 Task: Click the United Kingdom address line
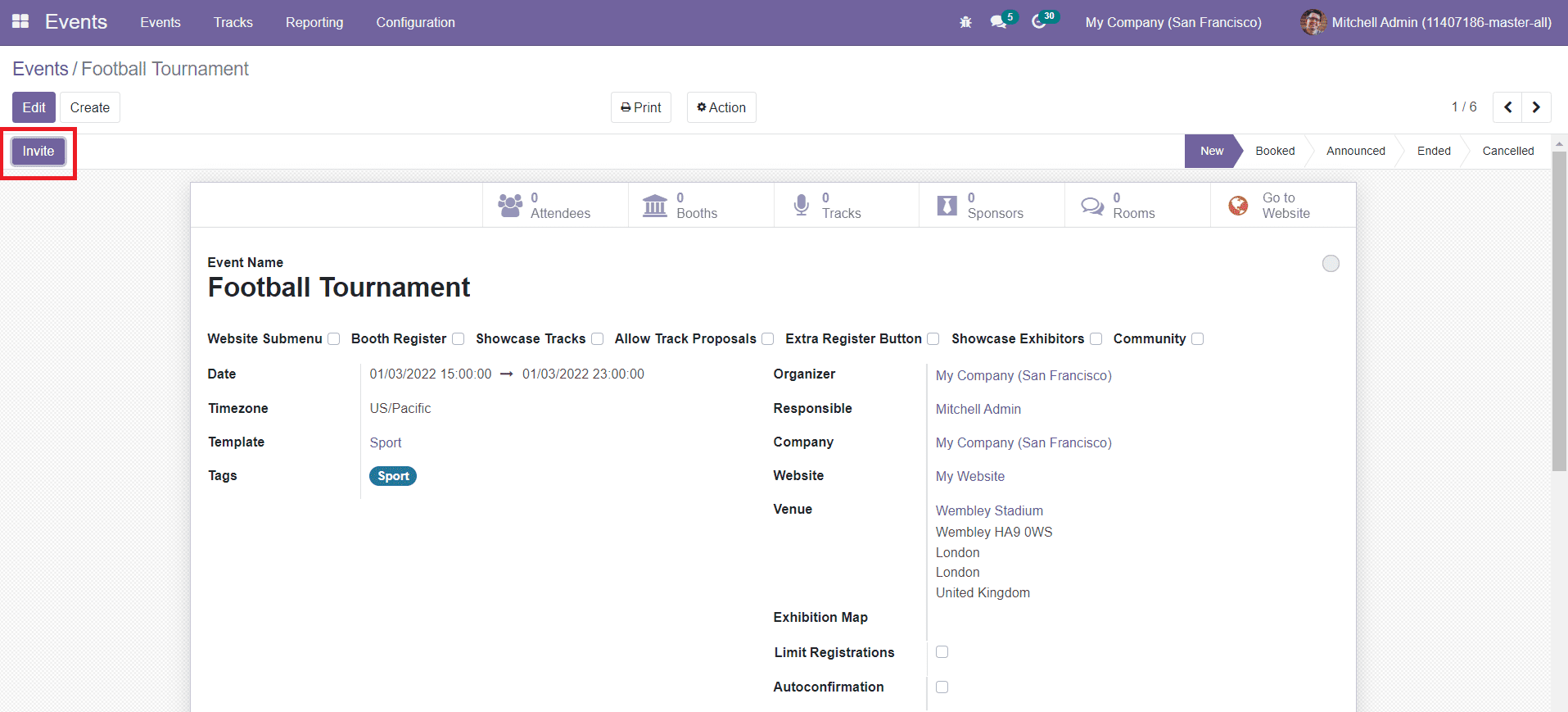click(x=983, y=592)
